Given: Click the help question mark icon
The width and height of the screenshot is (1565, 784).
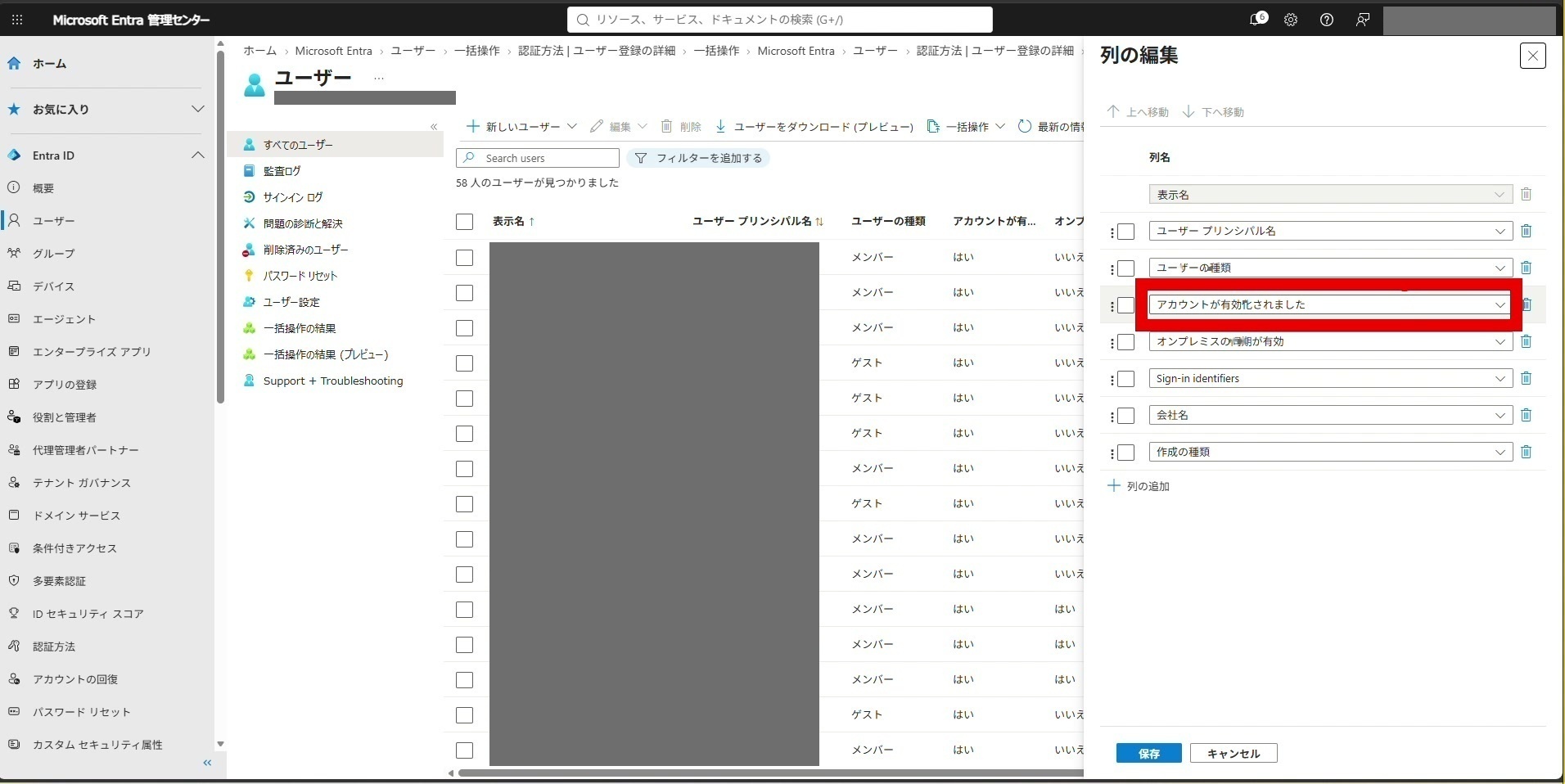Looking at the screenshot, I should pyautogui.click(x=1327, y=20).
